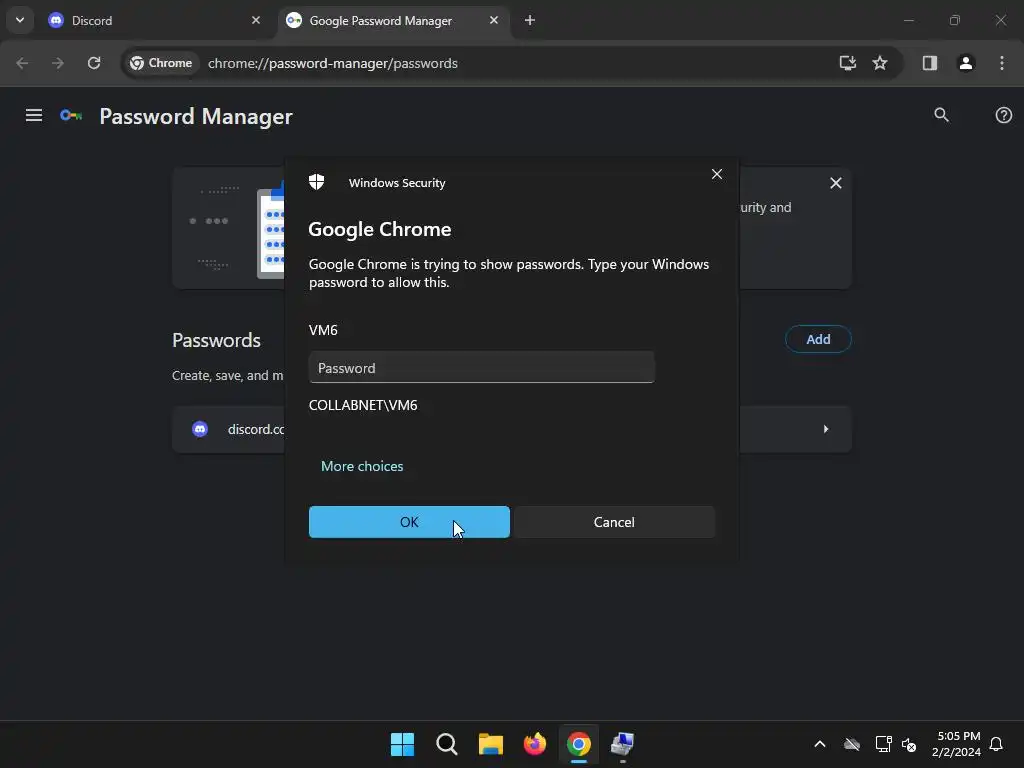Launch Firefox from taskbar
Screen dimensions: 1024x768
[535, 744]
